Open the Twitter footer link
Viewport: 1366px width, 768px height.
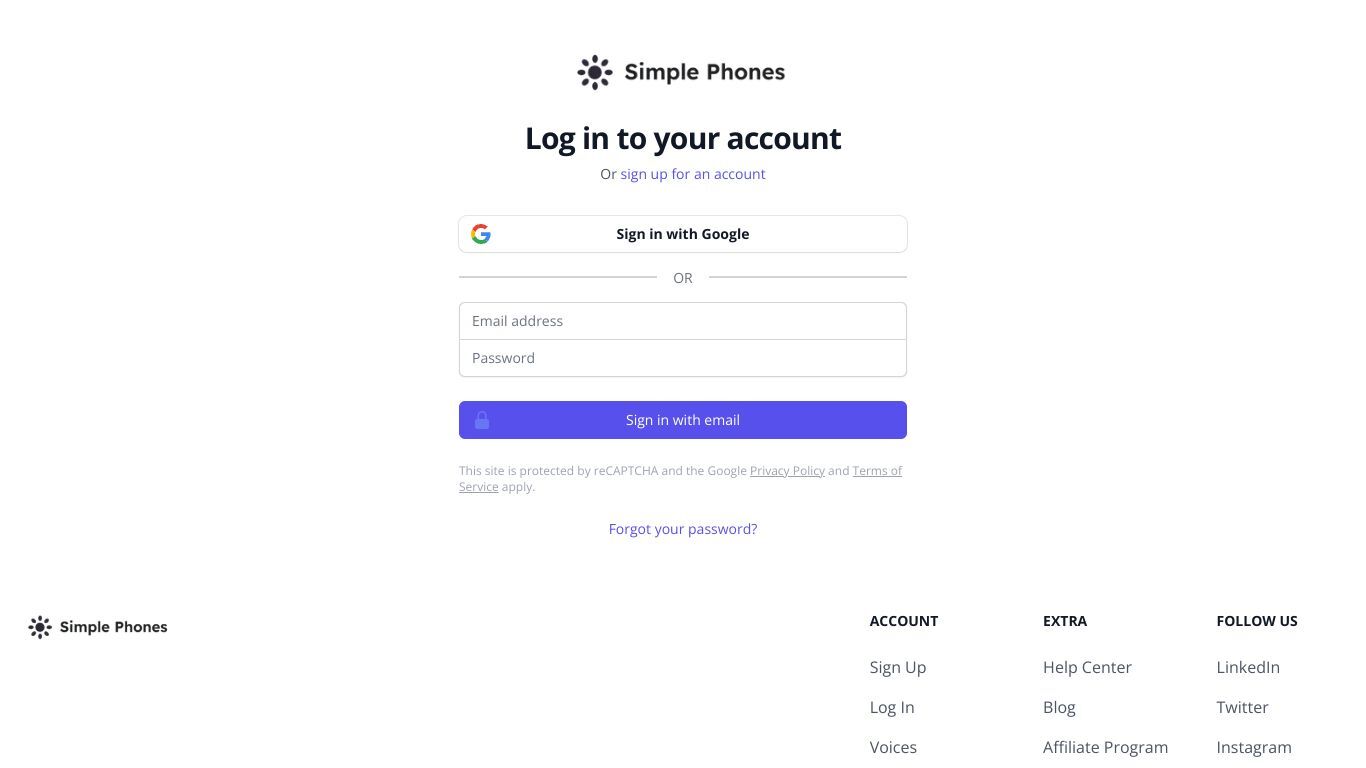pyautogui.click(x=1242, y=707)
